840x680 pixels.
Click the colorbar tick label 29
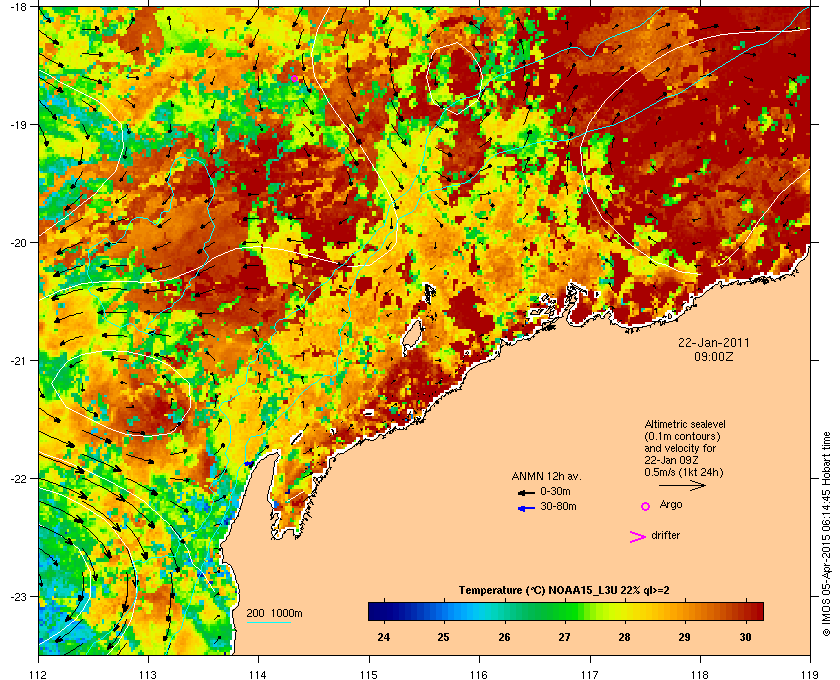684,637
